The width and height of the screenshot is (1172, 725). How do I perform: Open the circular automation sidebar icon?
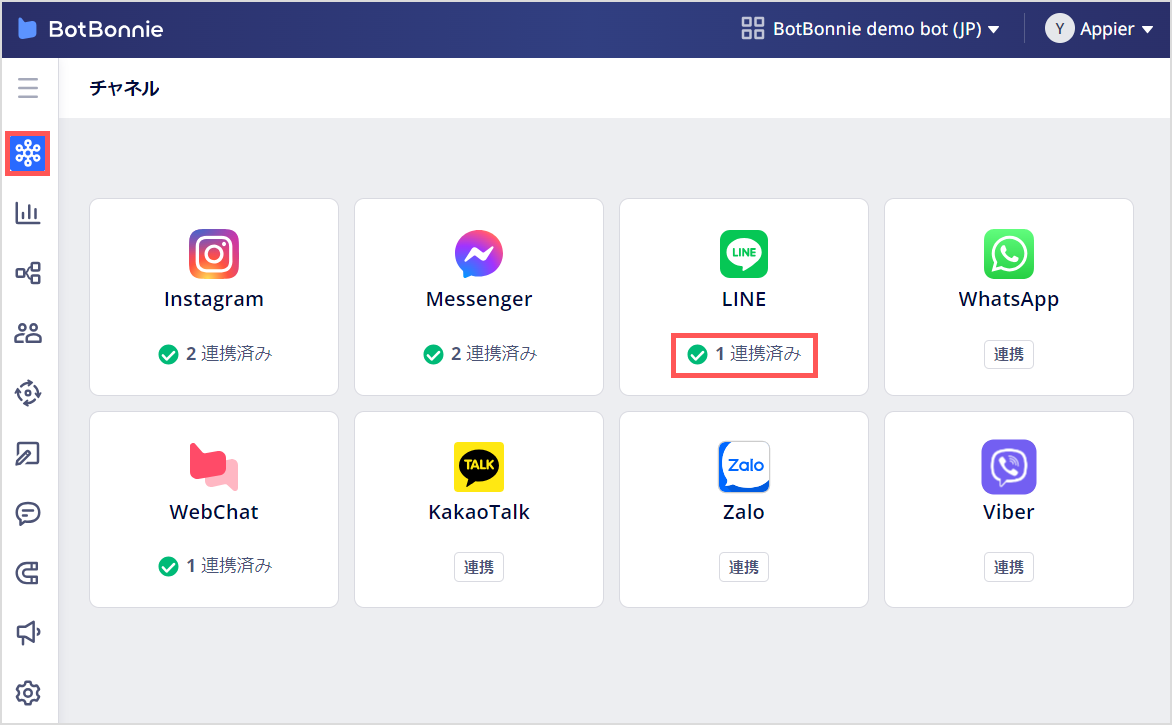pos(28,393)
